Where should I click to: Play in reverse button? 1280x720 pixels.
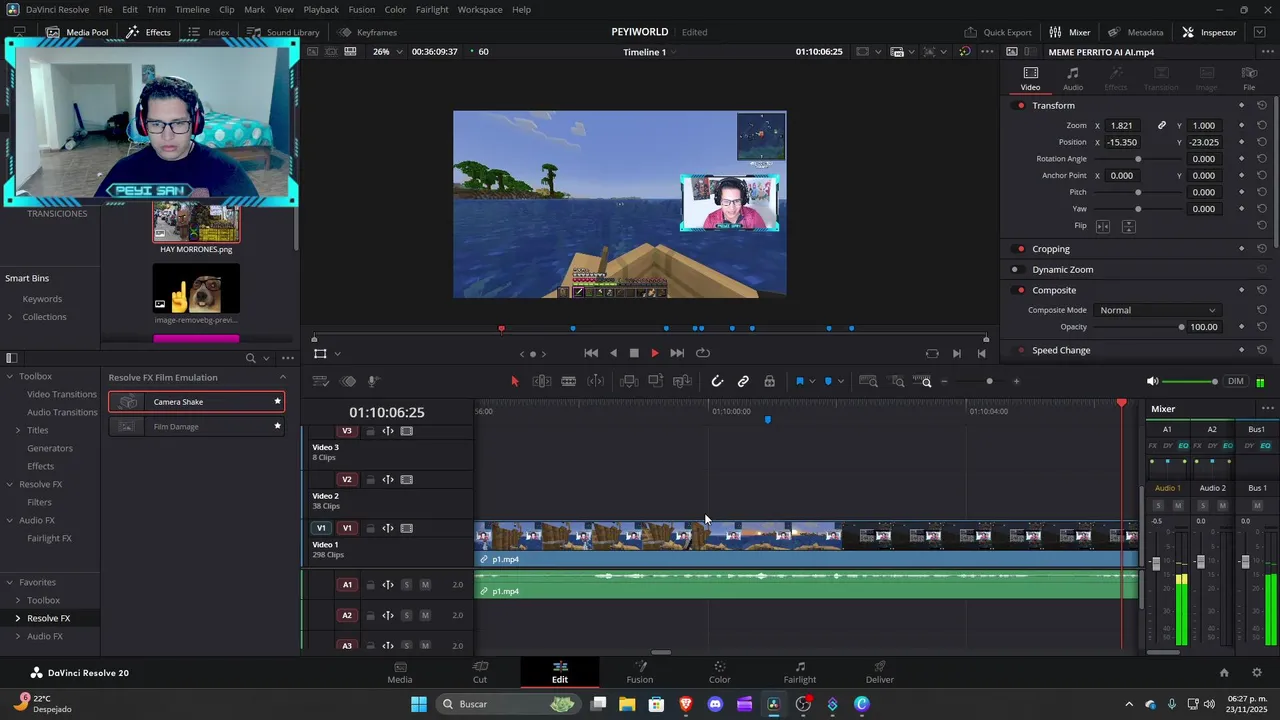[x=613, y=353]
